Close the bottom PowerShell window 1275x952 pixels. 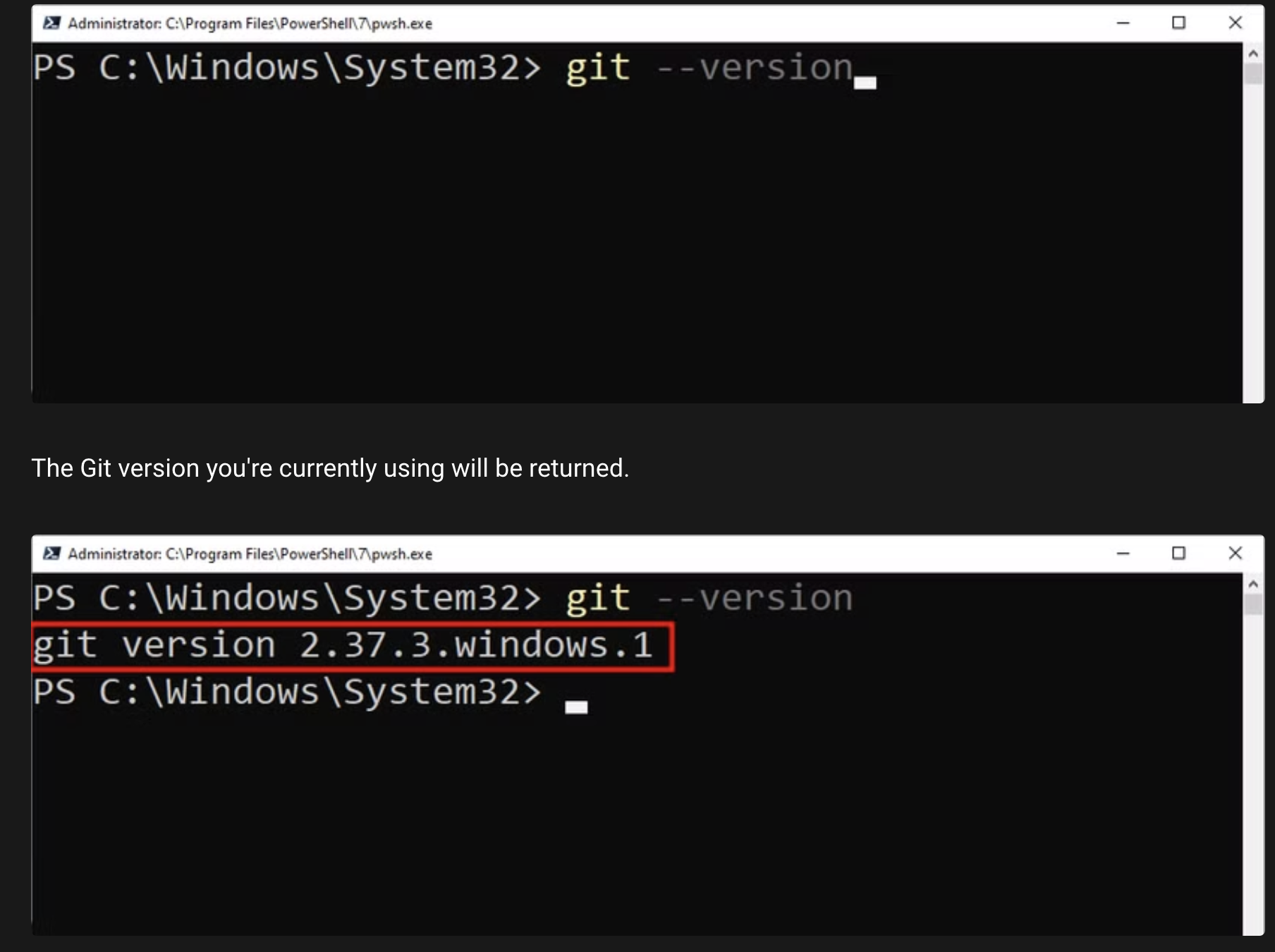click(x=1235, y=554)
